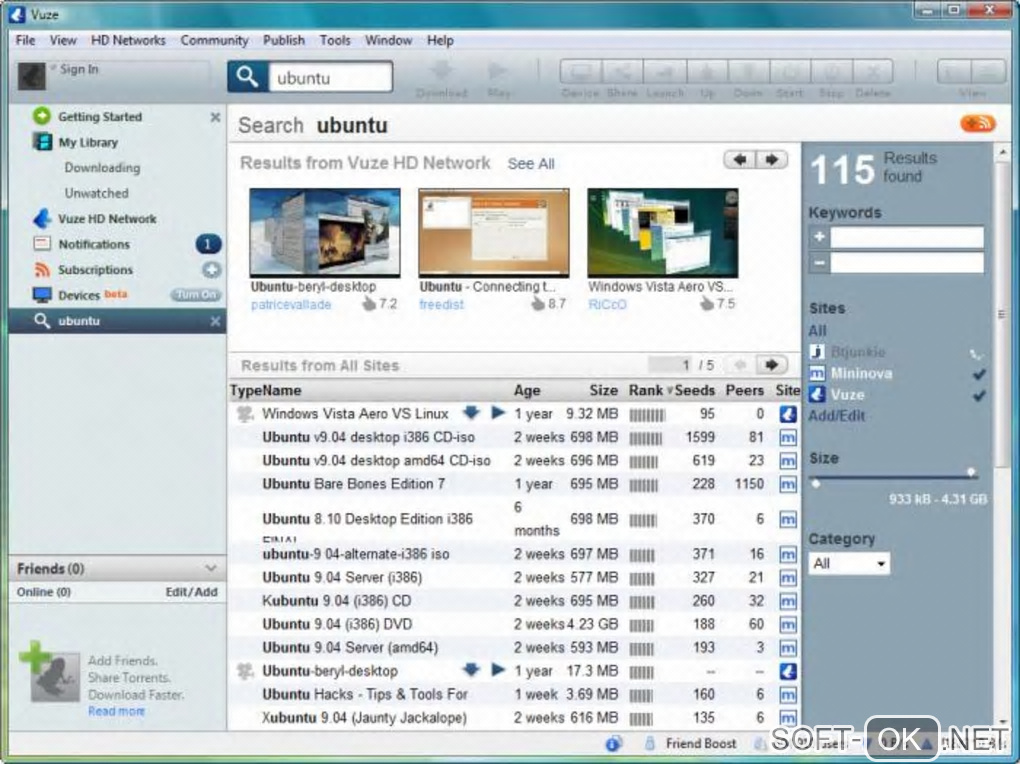Sort results by Rank column
This screenshot has height=764, width=1020.
tap(645, 390)
